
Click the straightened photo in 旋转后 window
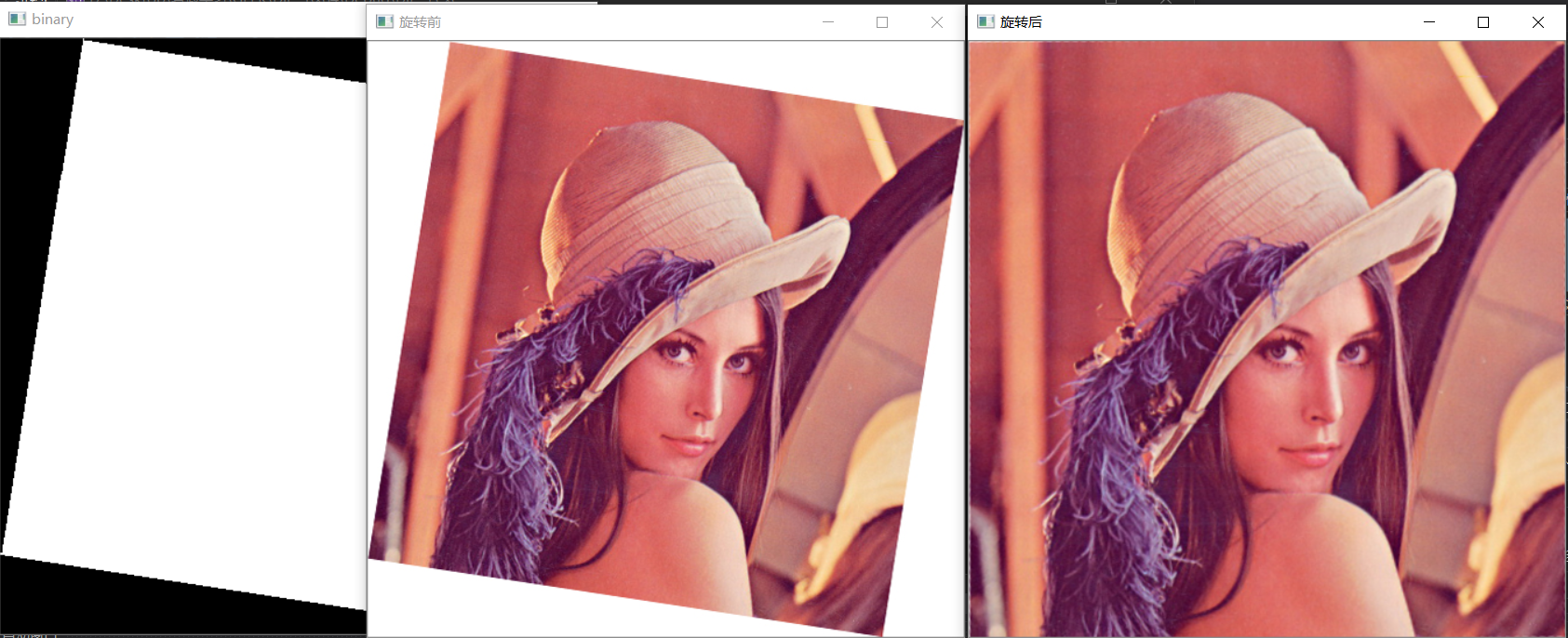coord(1266,339)
